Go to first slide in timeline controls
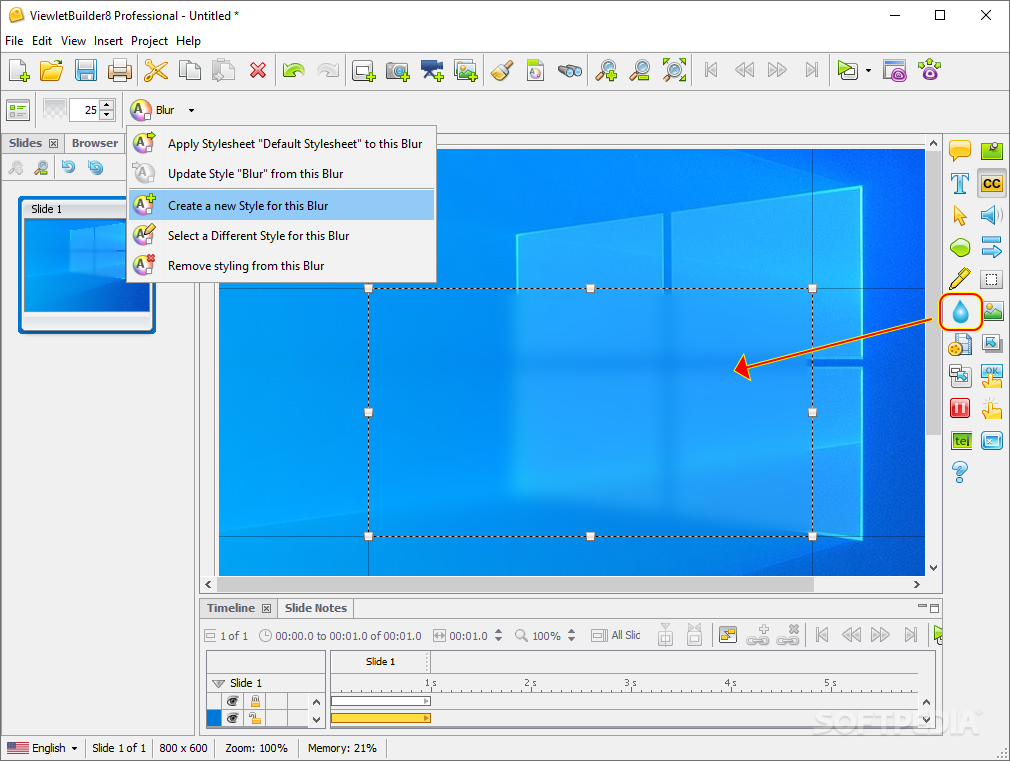 (x=821, y=635)
